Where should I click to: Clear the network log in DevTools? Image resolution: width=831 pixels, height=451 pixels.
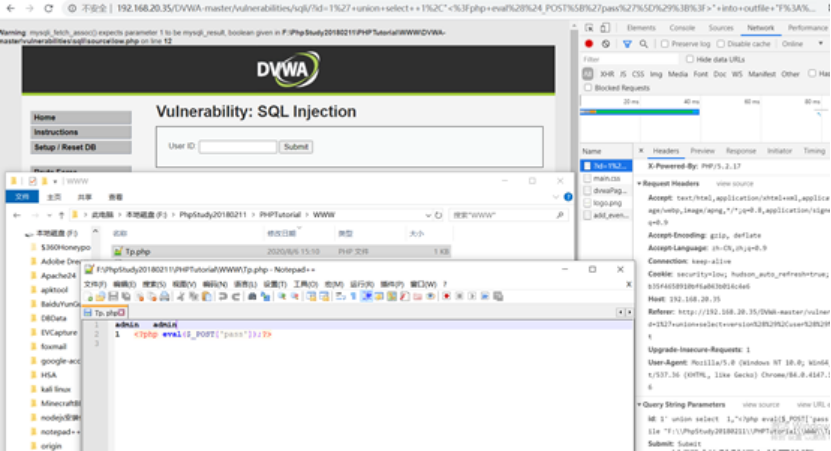(606, 44)
